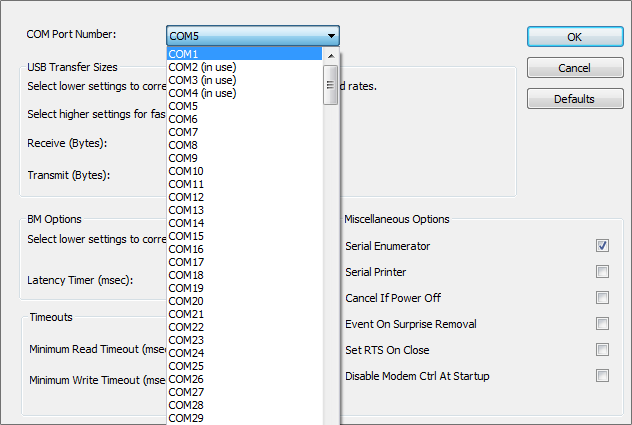Check Set RTS On Close option
The height and width of the screenshot is (425, 632).
(603, 350)
